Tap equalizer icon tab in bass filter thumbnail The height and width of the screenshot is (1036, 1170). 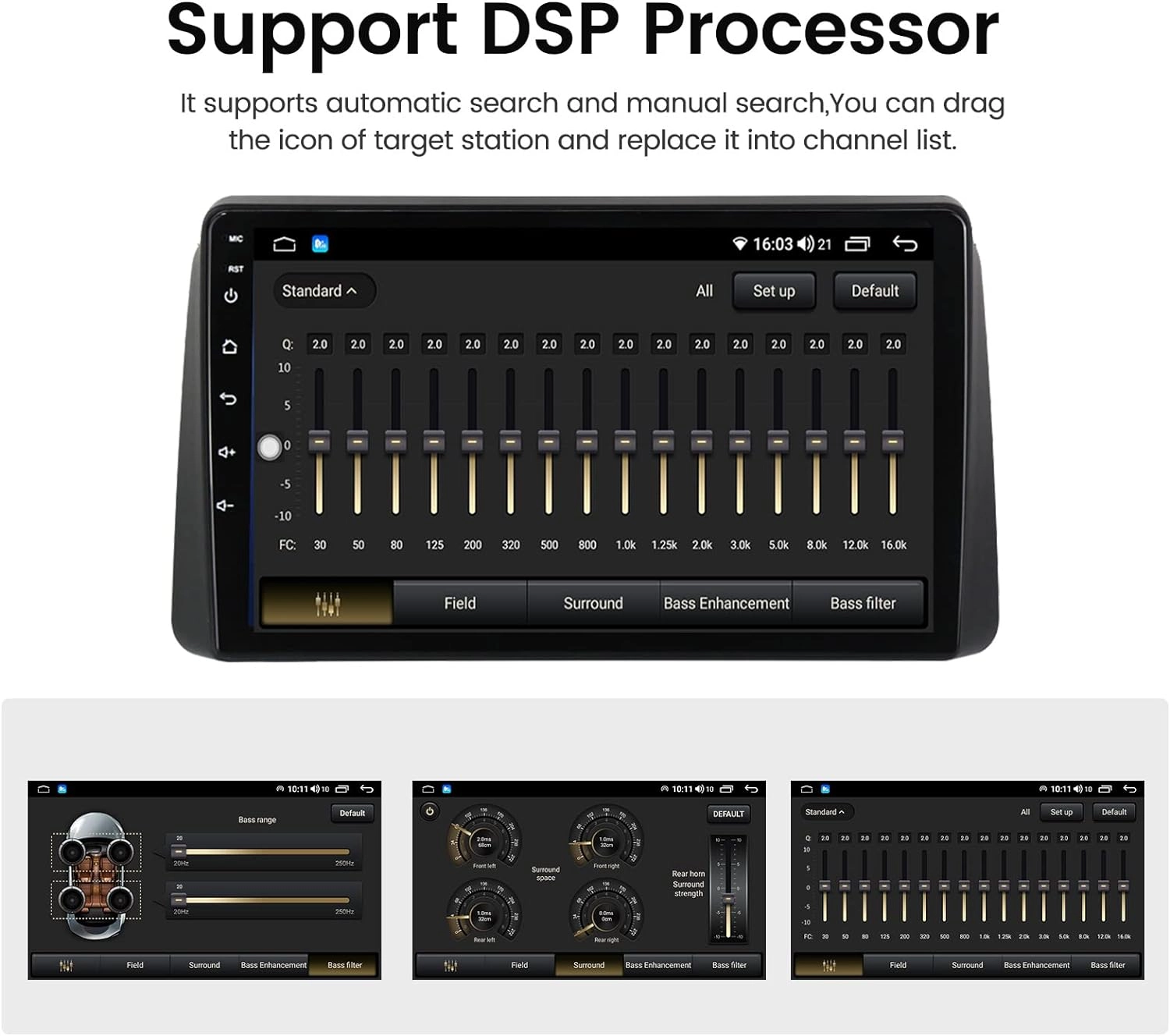click(66, 965)
